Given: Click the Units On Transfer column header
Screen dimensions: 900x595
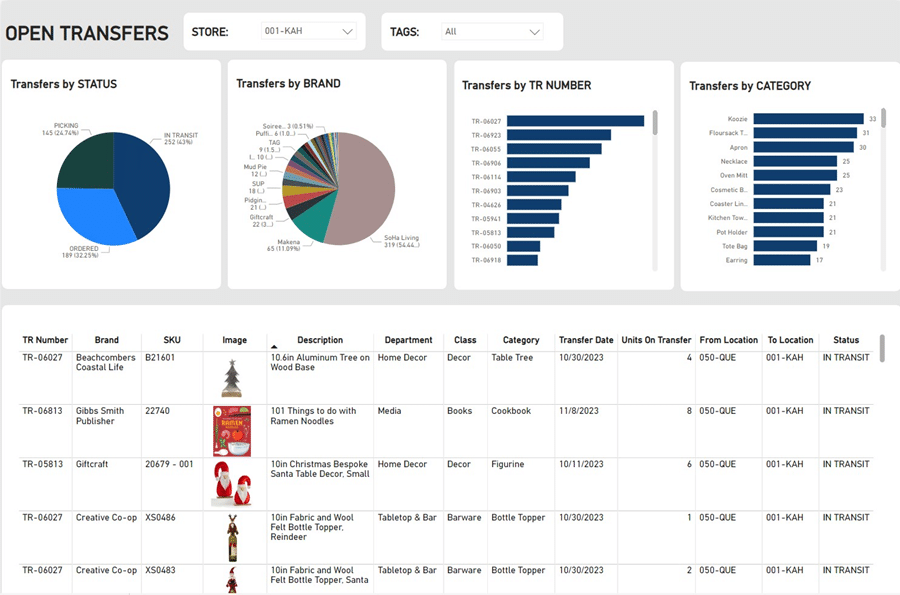Looking at the screenshot, I should point(656,340).
